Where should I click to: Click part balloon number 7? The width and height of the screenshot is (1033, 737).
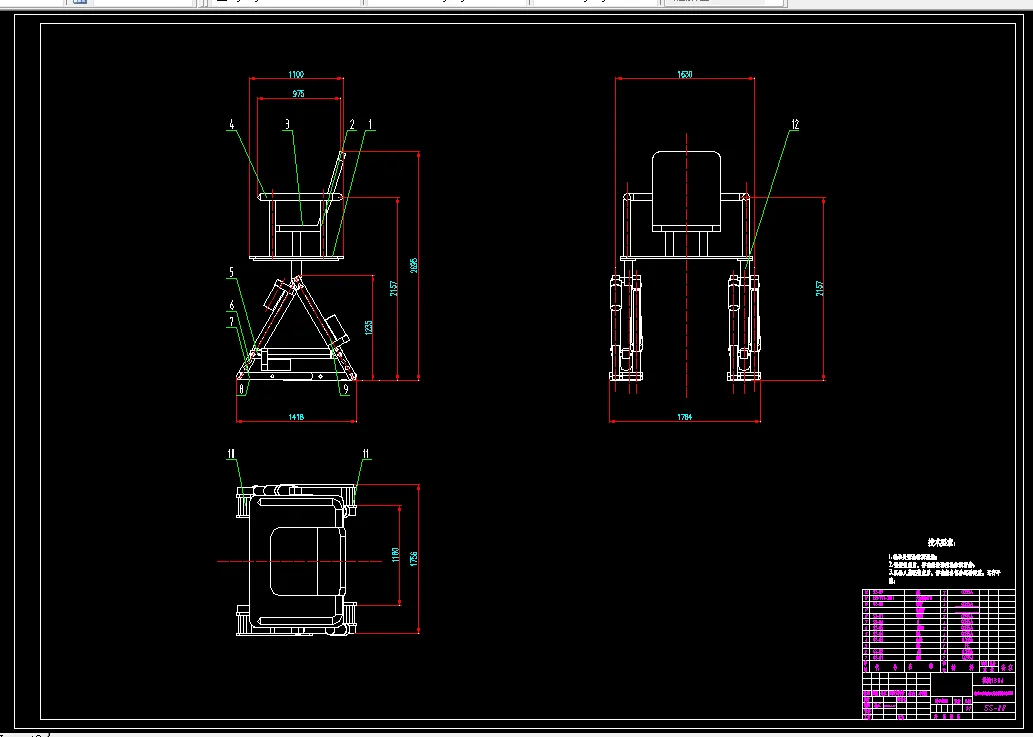click(x=231, y=322)
